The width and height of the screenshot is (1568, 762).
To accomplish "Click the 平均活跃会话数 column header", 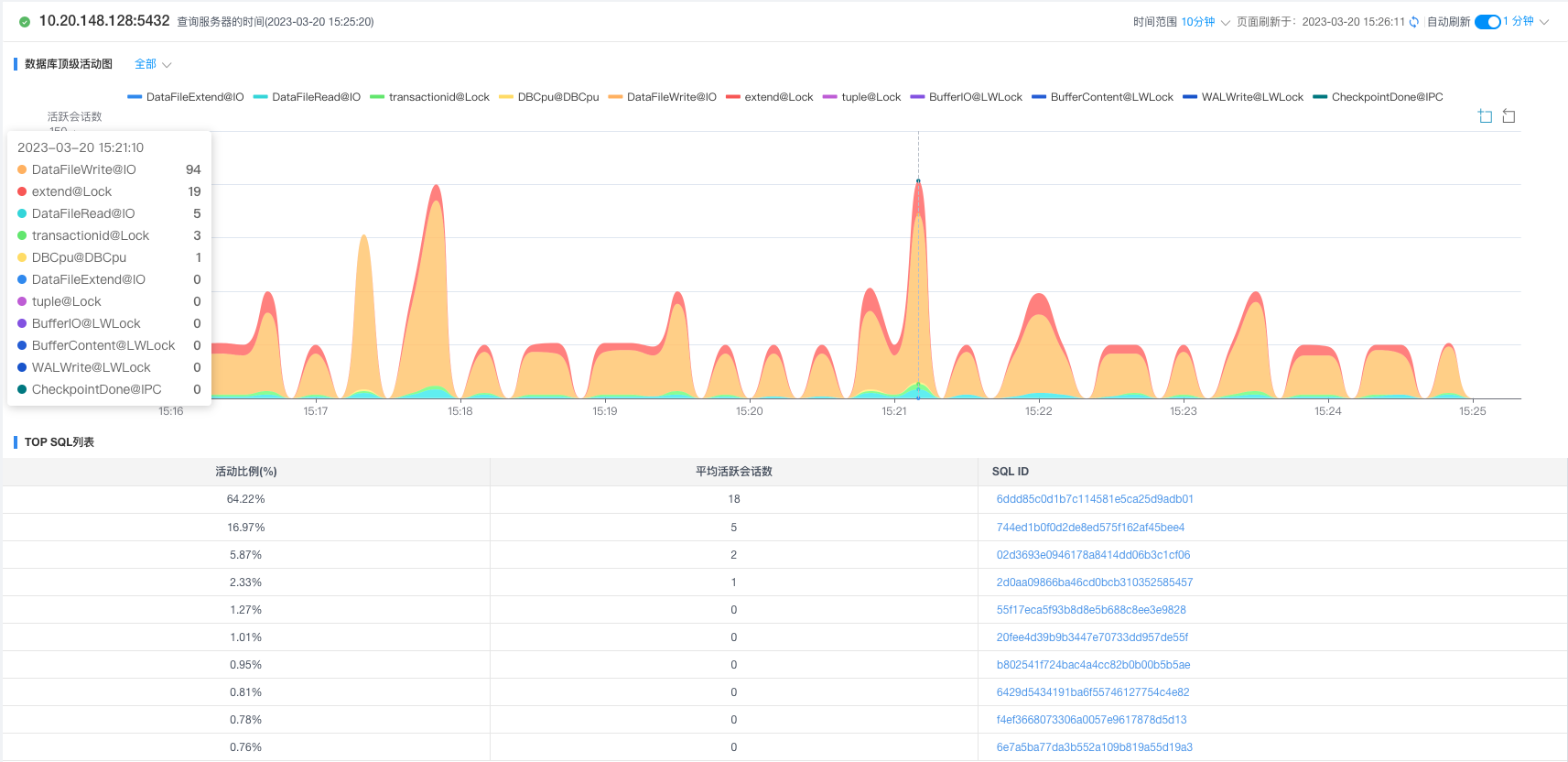I will pos(734,472).
